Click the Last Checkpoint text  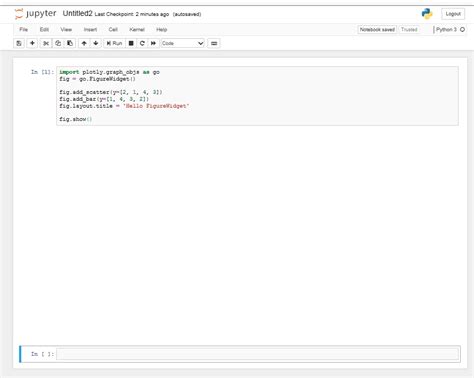132,14
